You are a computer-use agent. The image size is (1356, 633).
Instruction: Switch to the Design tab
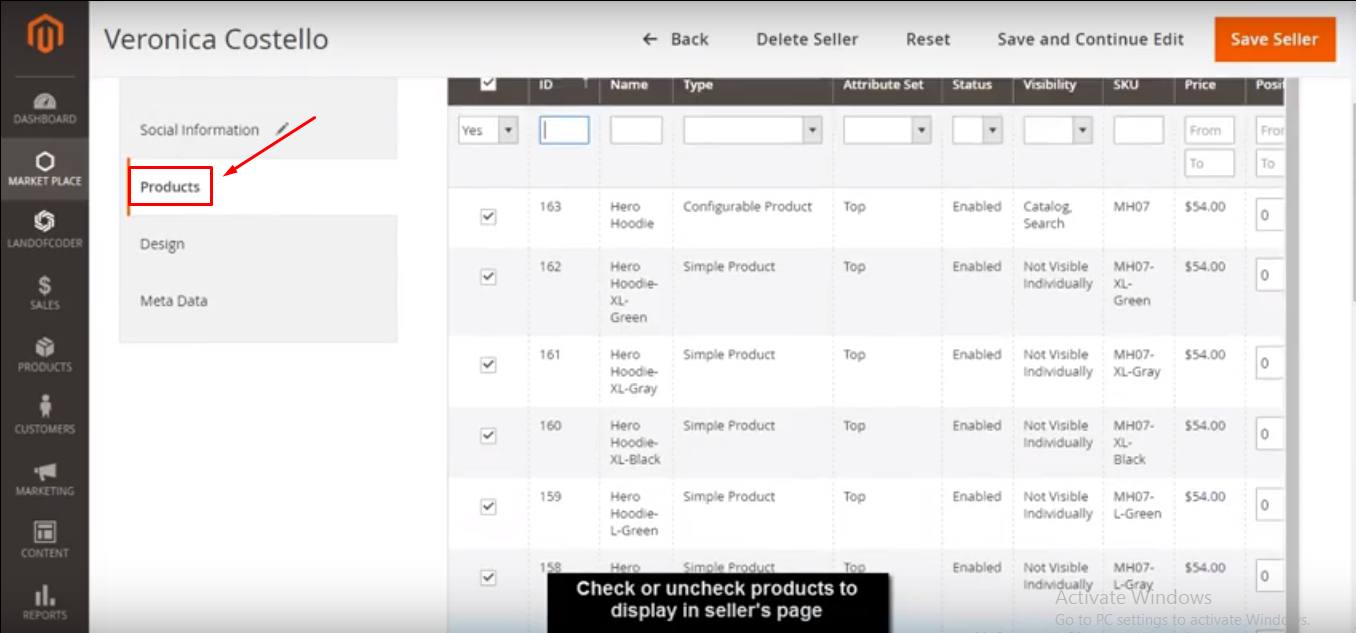click(162, 243)
